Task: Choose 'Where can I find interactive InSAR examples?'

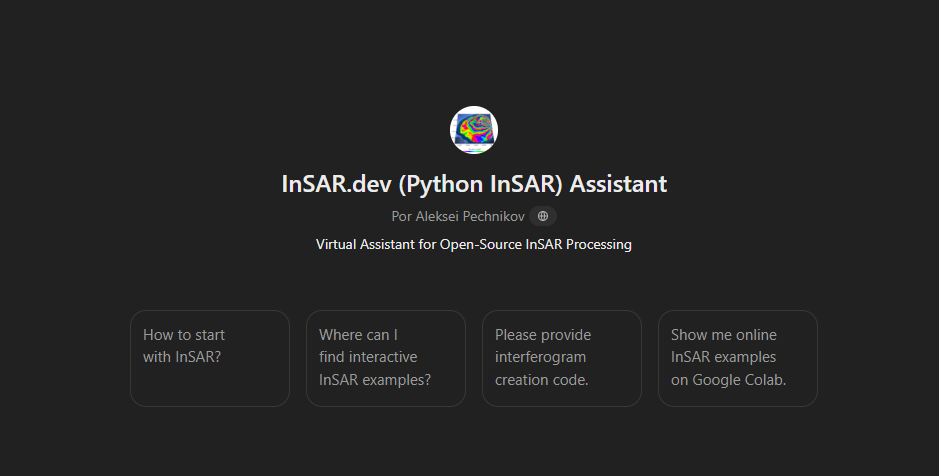Action: point(385,358)
